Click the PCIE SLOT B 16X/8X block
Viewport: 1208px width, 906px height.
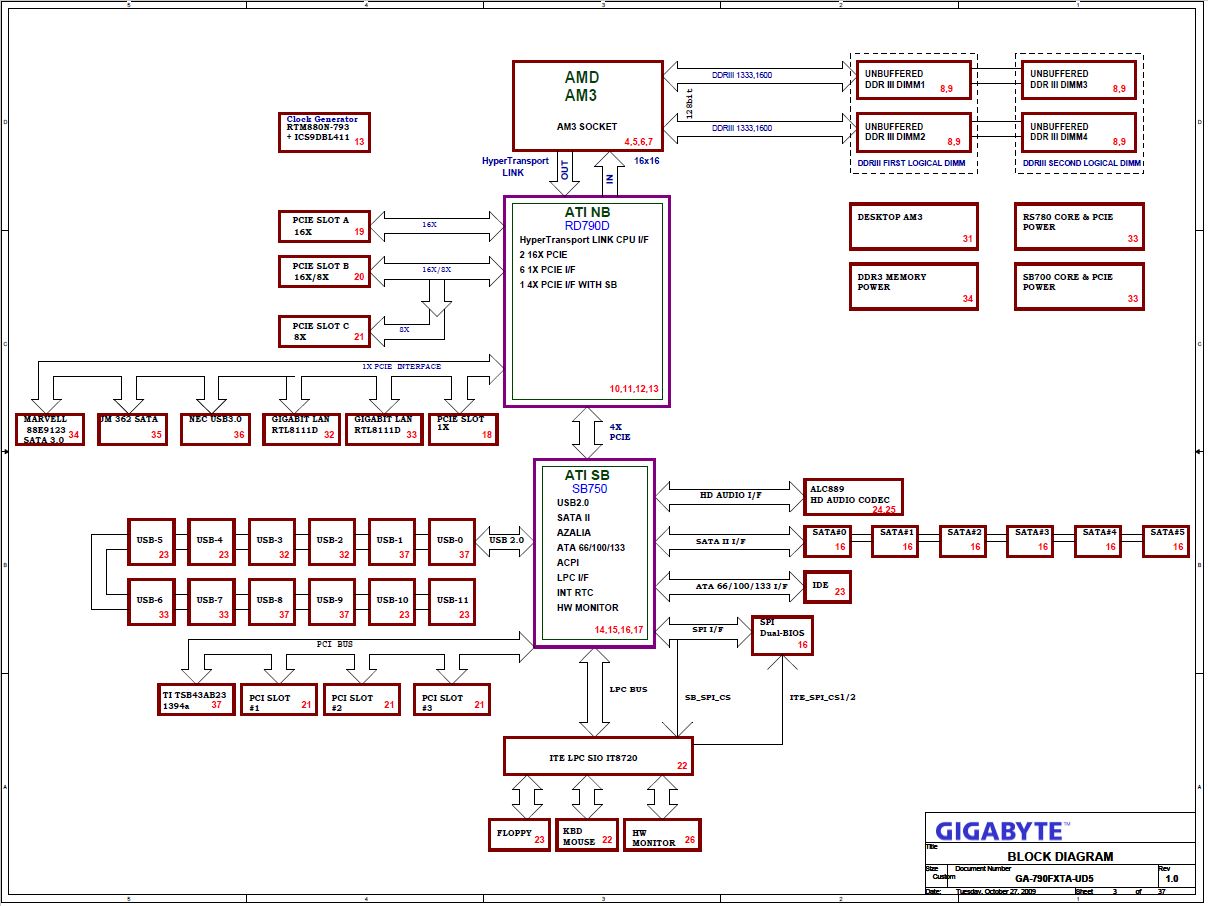[x=323, y=271]
